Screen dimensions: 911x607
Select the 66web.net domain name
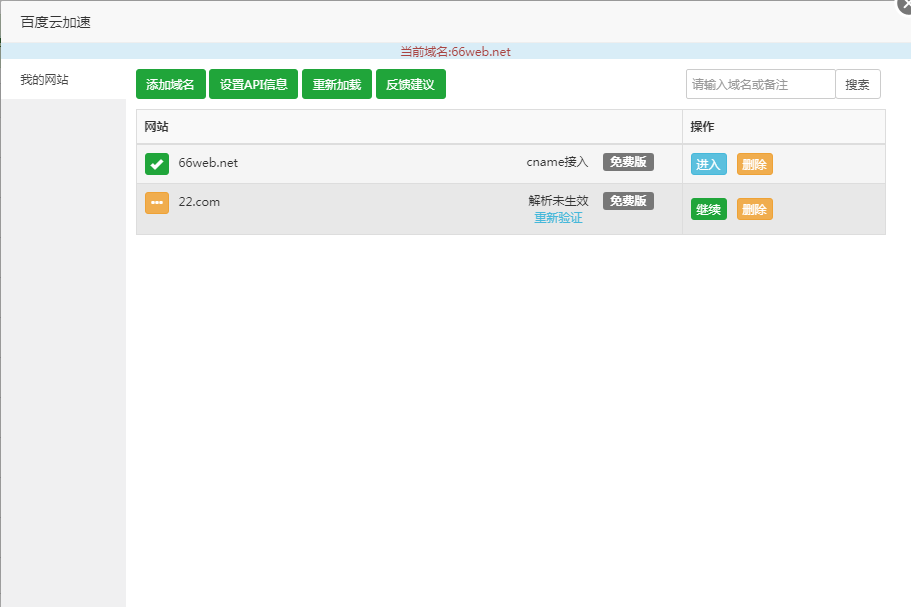click(x=208, y=163)
